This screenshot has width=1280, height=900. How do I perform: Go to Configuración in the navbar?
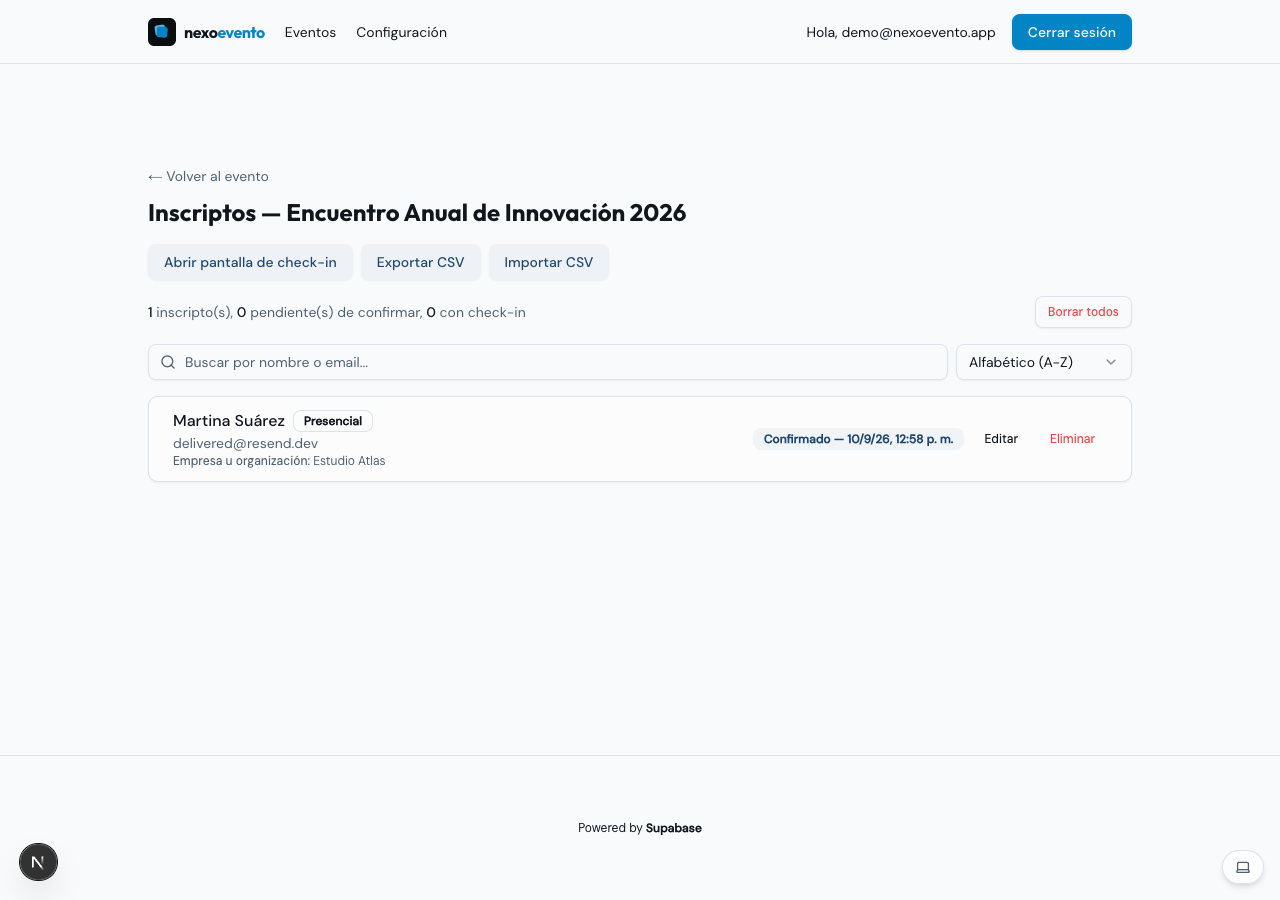401,32
